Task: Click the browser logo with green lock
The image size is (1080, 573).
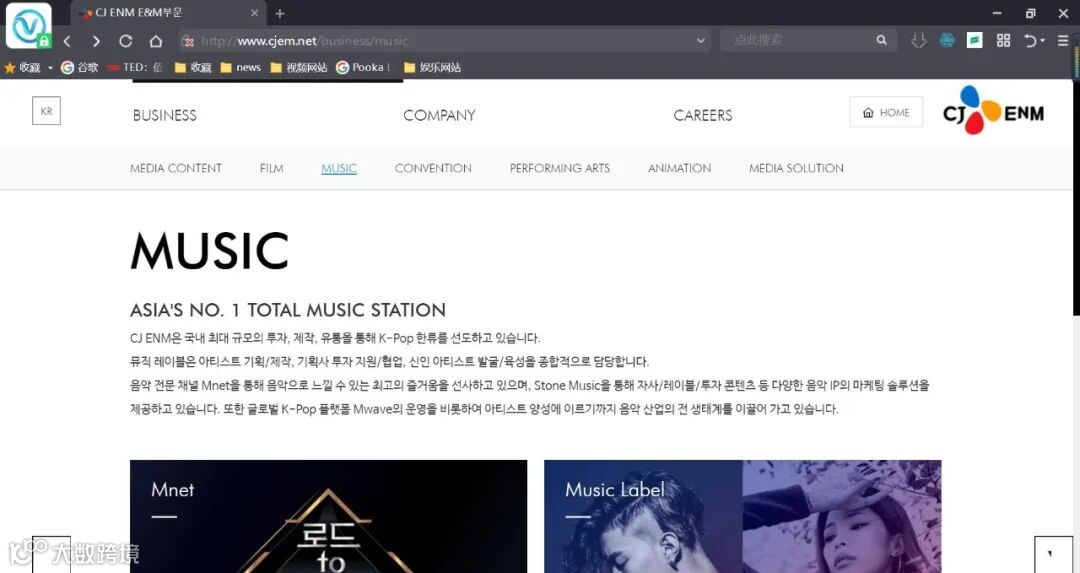Action: coord(28,25)
